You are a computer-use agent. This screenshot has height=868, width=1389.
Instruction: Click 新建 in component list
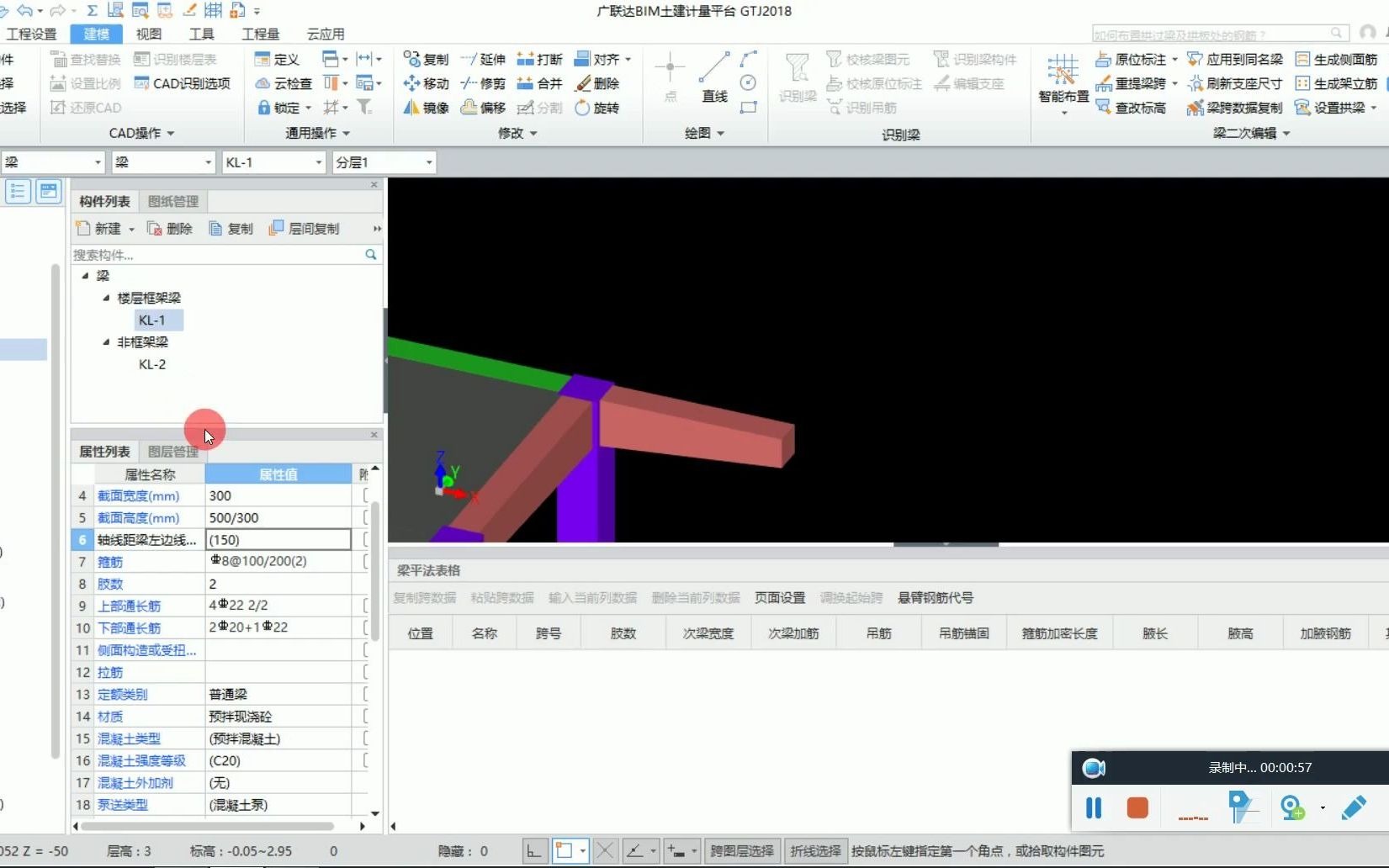point(104,228)
